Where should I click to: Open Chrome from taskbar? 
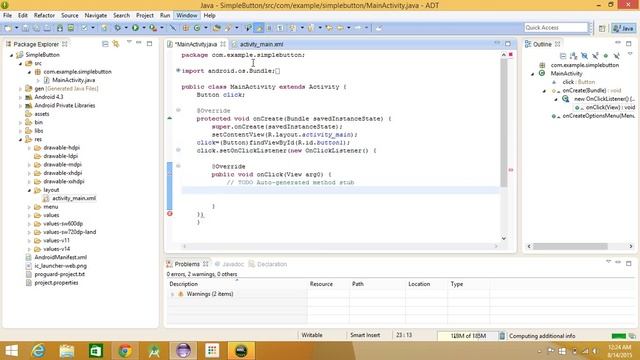[125, 351]
